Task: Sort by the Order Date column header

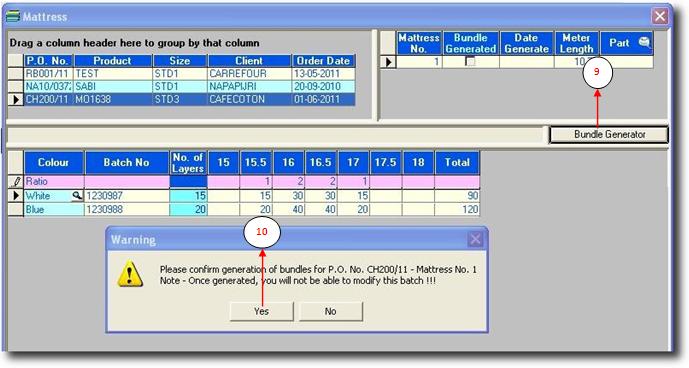Action: (323, 61)
